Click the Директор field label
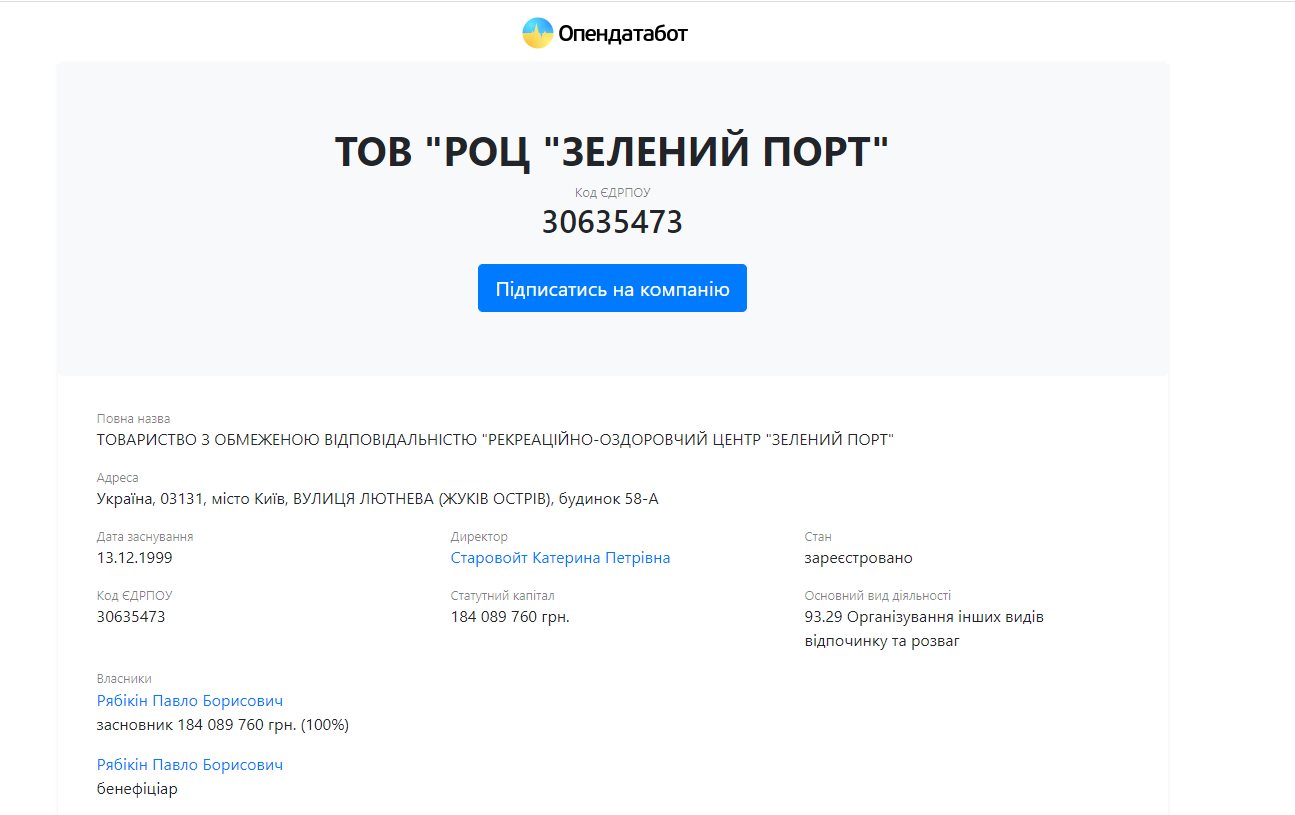Image resolution: width=1295 pixels, height=815 pixels. tap(479, 537)
